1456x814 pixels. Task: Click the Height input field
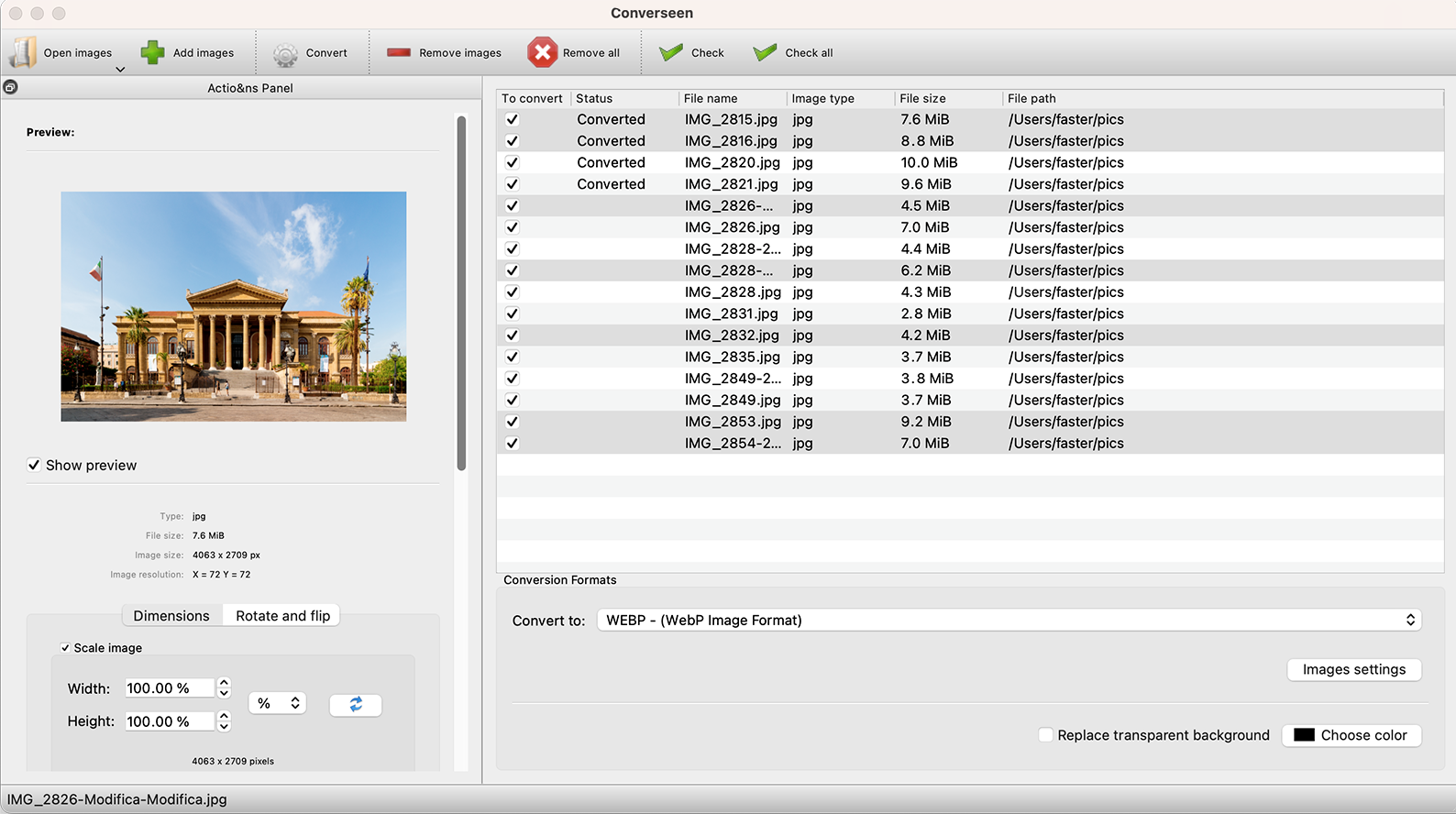170,721
